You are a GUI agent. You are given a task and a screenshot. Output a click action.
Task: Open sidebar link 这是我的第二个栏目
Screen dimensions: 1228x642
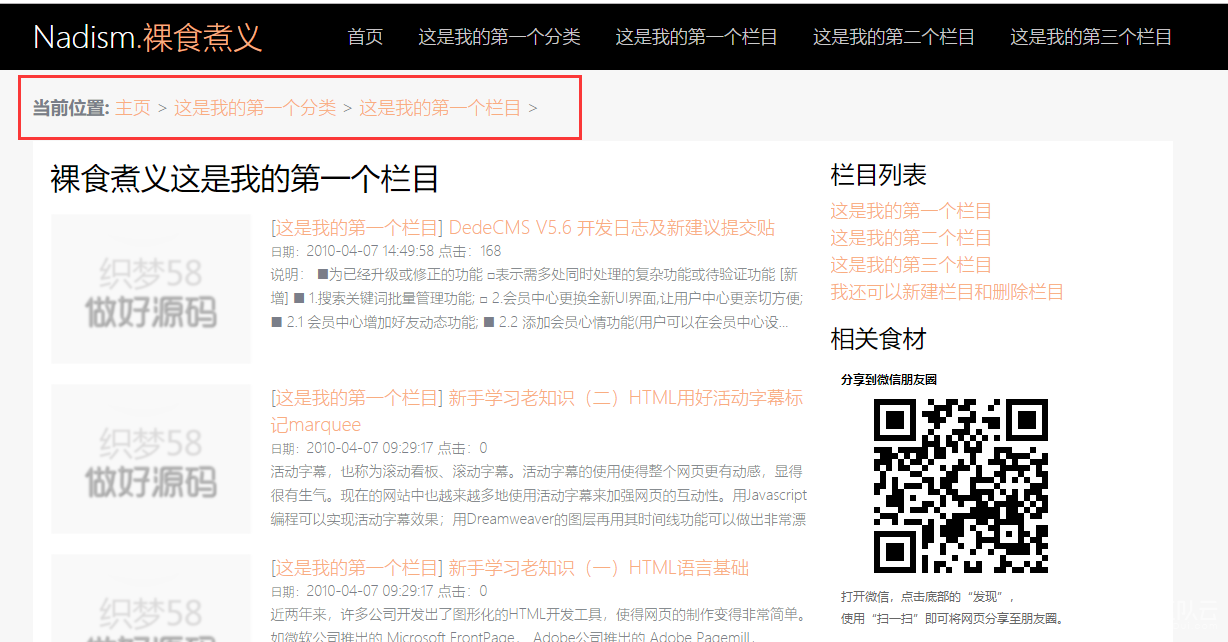pyautogui.click(x=911, y=238)
